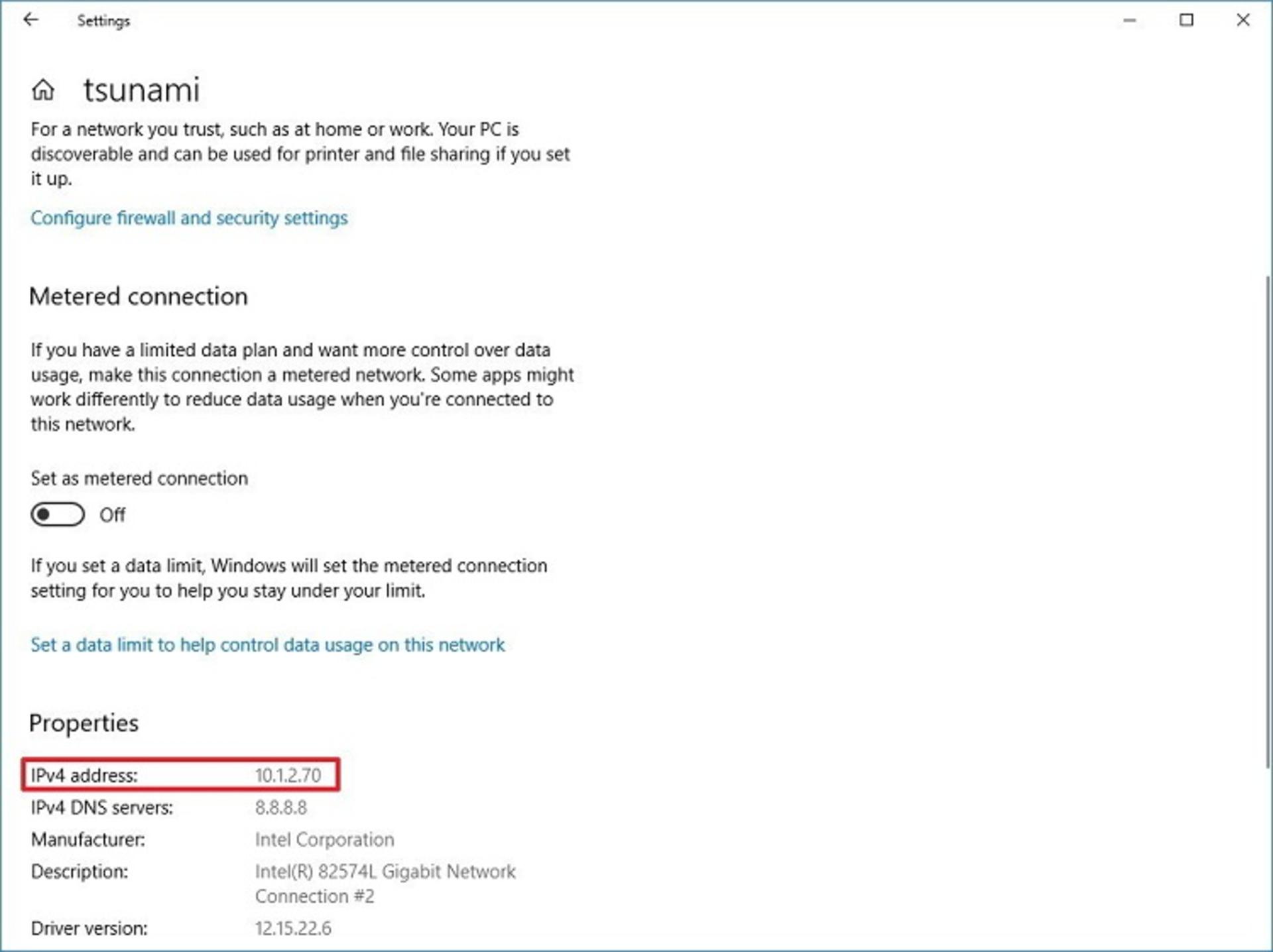Turn on the metered connection toggle

tap(58, 514)
